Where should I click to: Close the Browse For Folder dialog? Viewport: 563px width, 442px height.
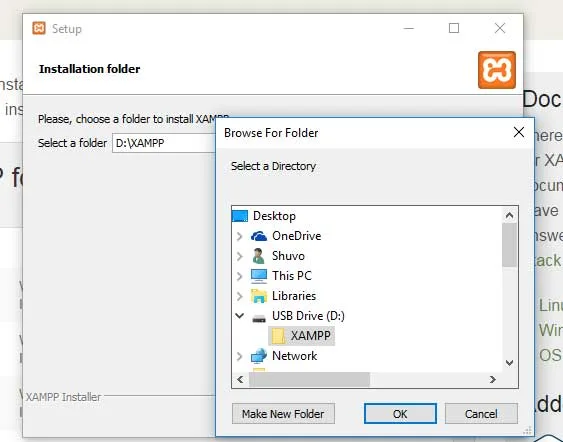click(519, 132)
